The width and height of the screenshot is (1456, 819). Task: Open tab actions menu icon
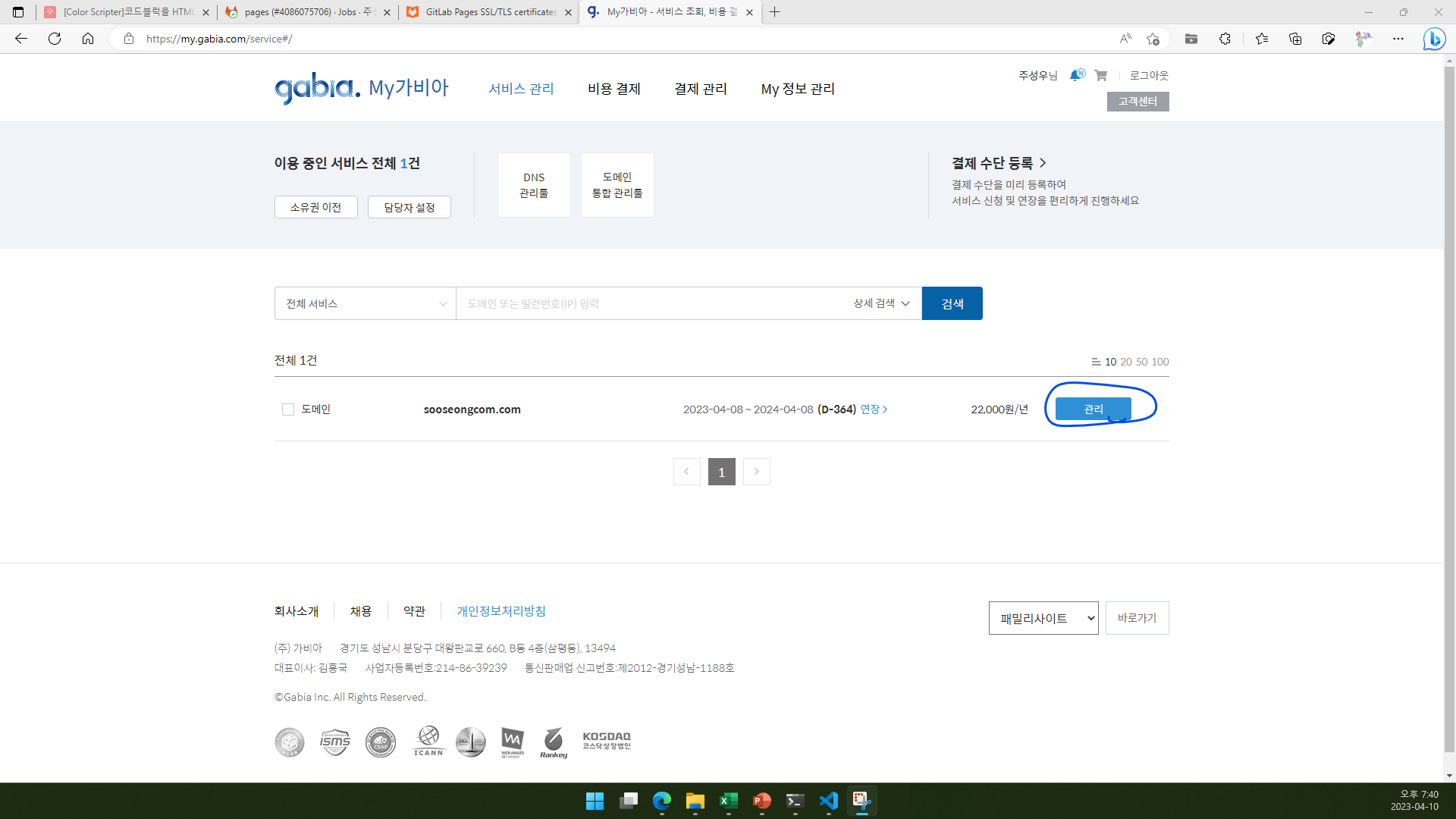pyautogui.click(x=18, y=12)
